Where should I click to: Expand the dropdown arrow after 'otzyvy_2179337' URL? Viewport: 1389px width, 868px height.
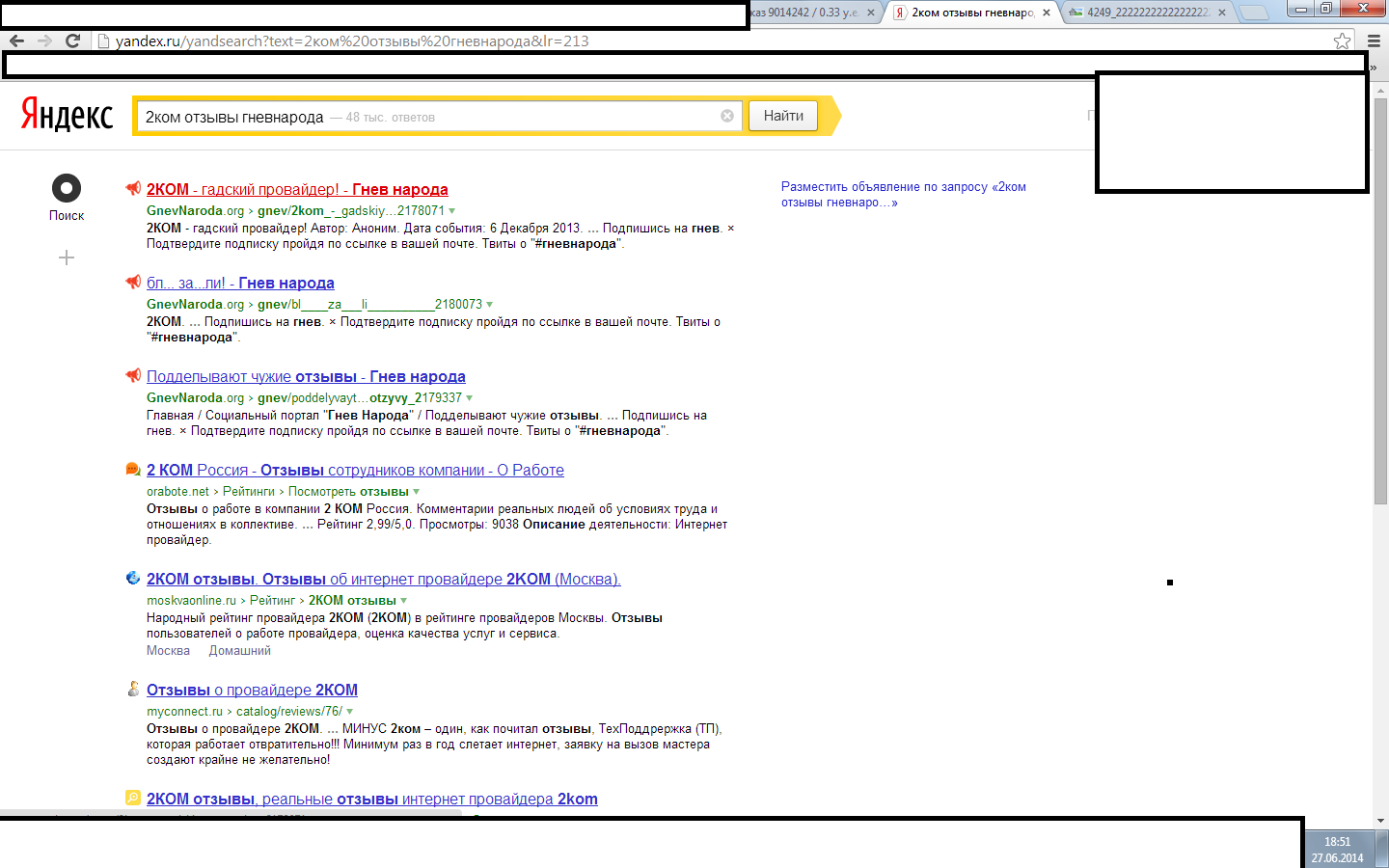(470, 398)
